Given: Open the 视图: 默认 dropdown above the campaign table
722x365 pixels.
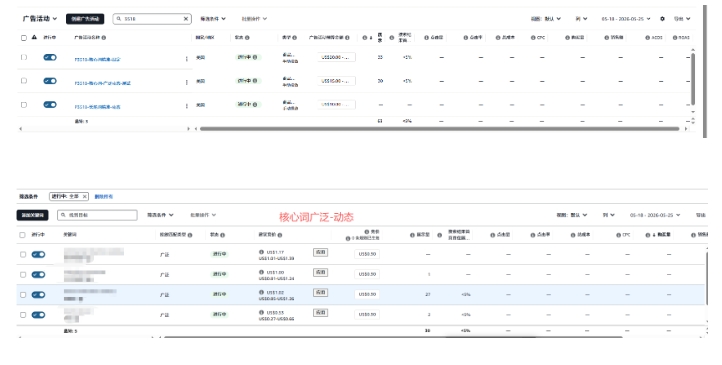Looking at the screenshot, I should (546, 19).
